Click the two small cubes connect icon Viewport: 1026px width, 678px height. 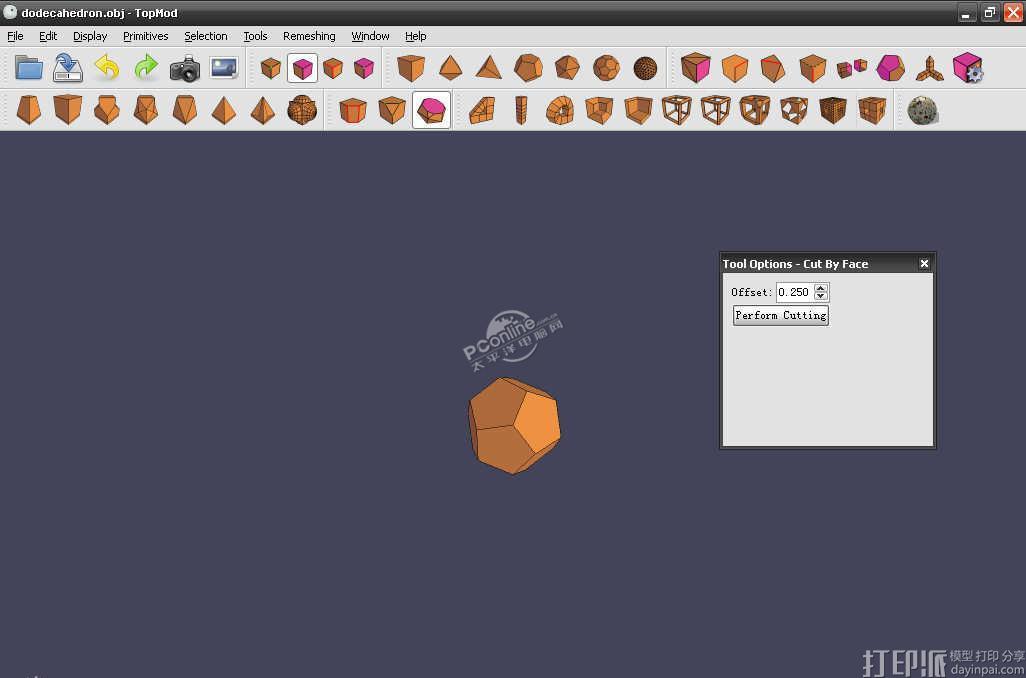click(x=852, y=68)
